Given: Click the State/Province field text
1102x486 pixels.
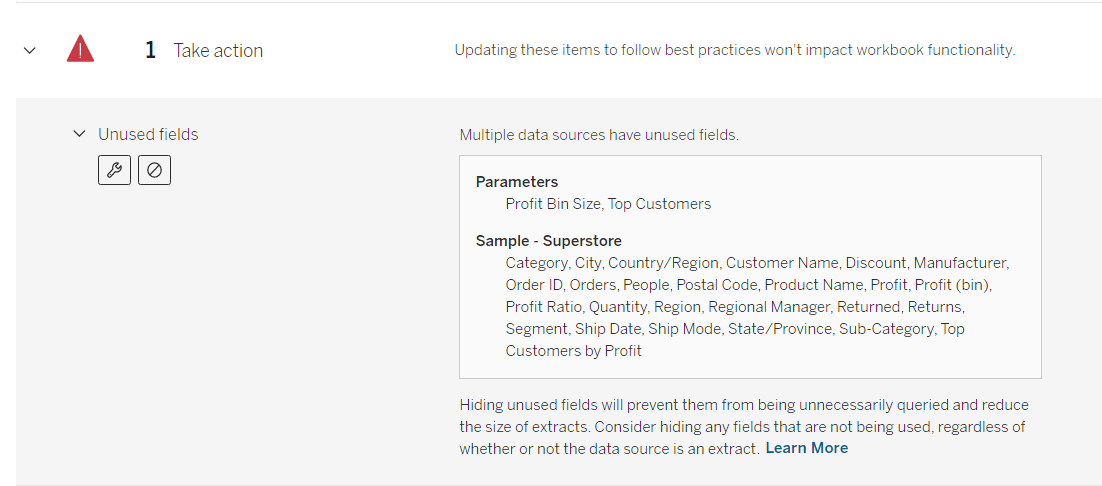Looking at the screenshot, I should [x=776, y=329].
